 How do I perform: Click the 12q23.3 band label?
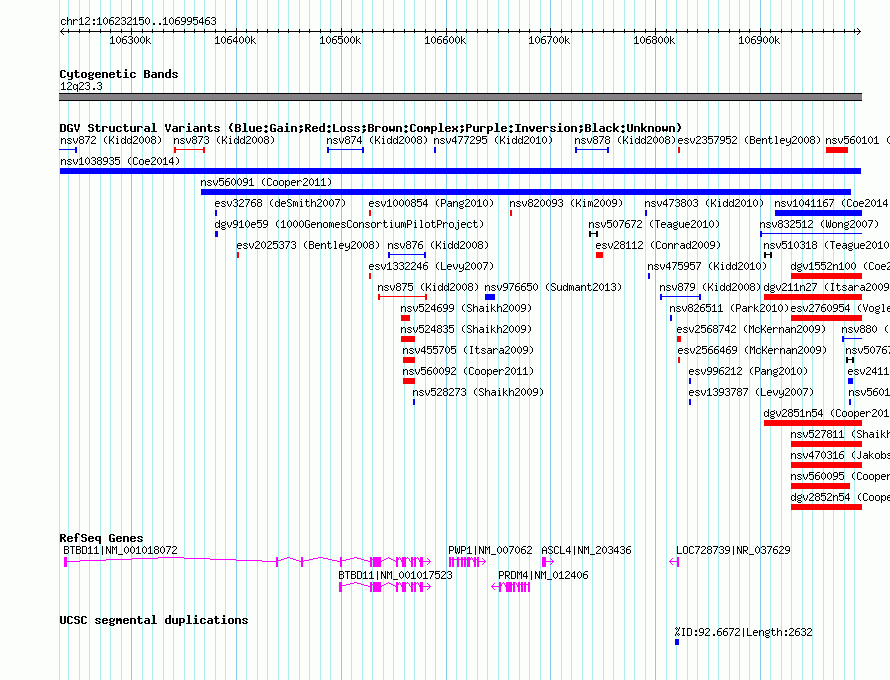(x=81, y=86)
